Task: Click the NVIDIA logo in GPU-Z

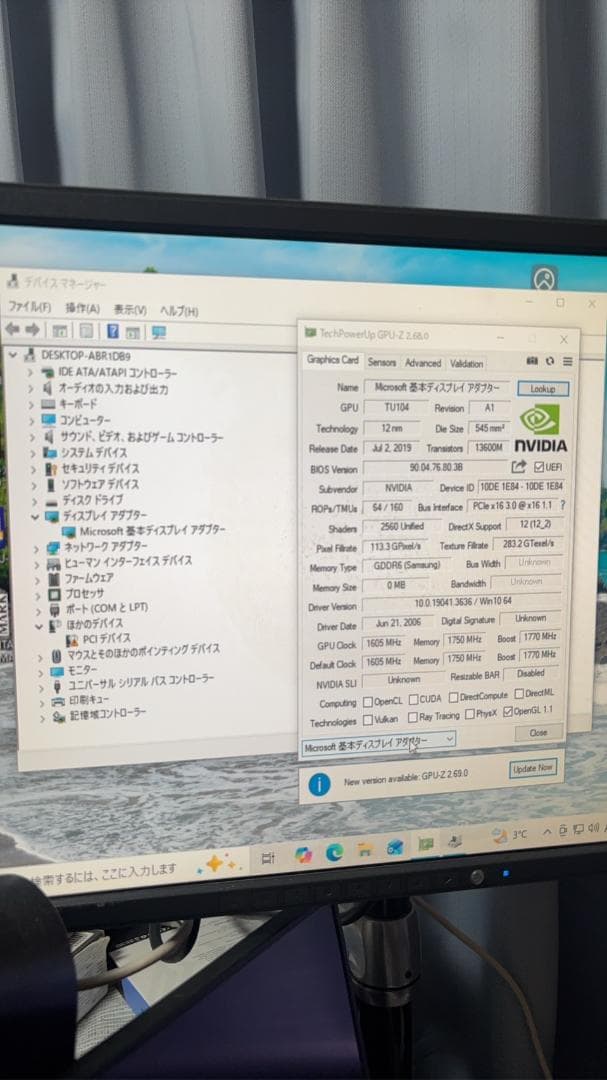Action: (x=540, y=427)
